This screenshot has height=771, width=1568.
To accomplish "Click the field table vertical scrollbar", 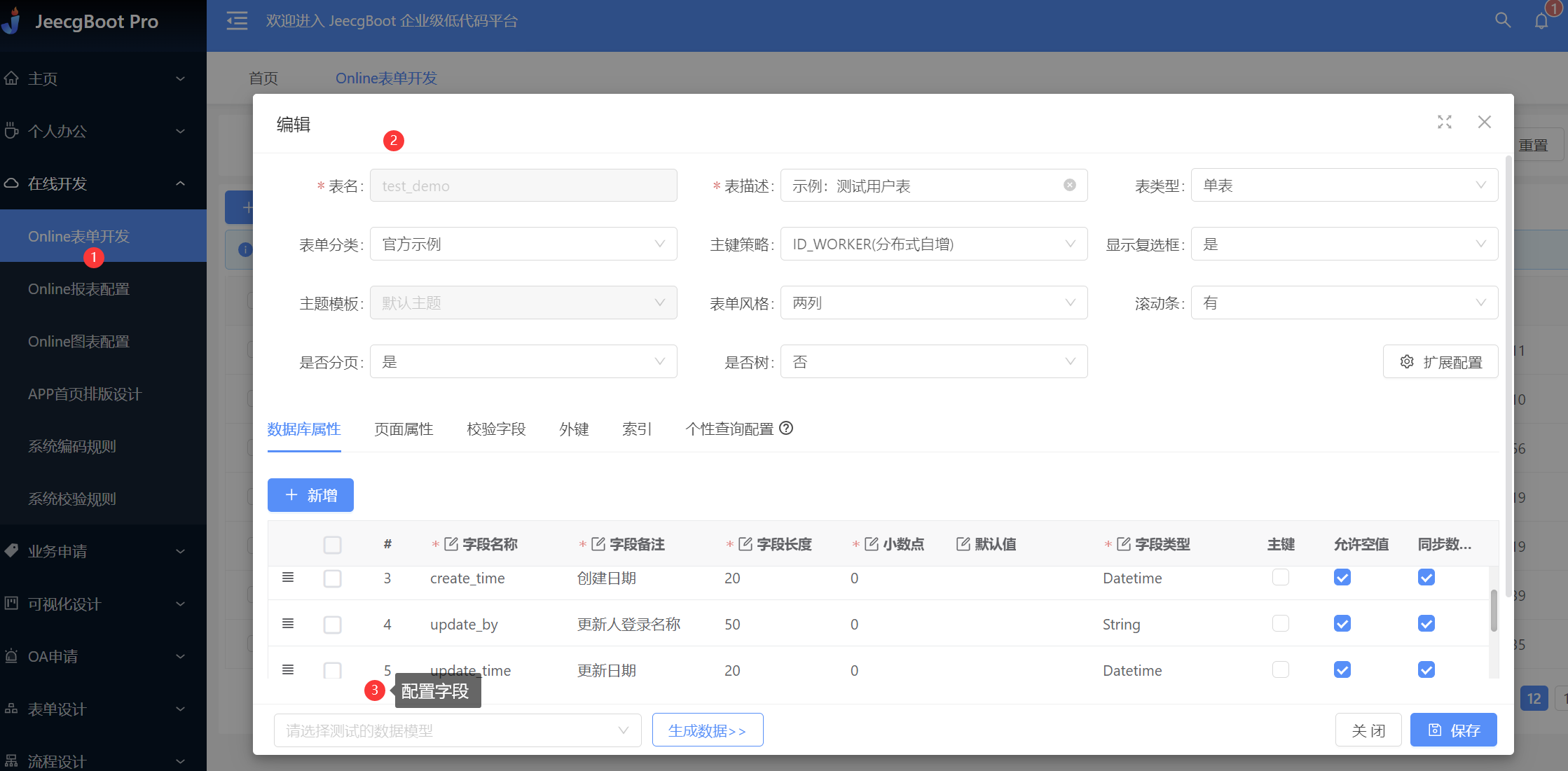I will click(1493, 611).
